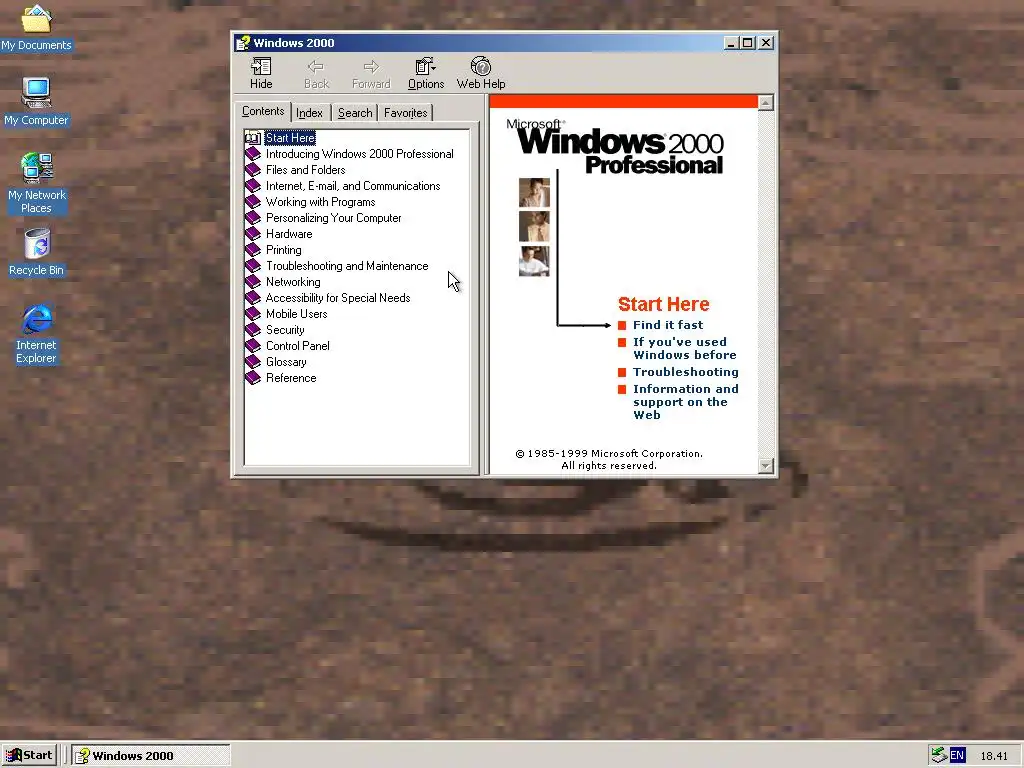Open Web Help from the toolbar
Screen dimensions: 1024x768
[x=481, y=73]
